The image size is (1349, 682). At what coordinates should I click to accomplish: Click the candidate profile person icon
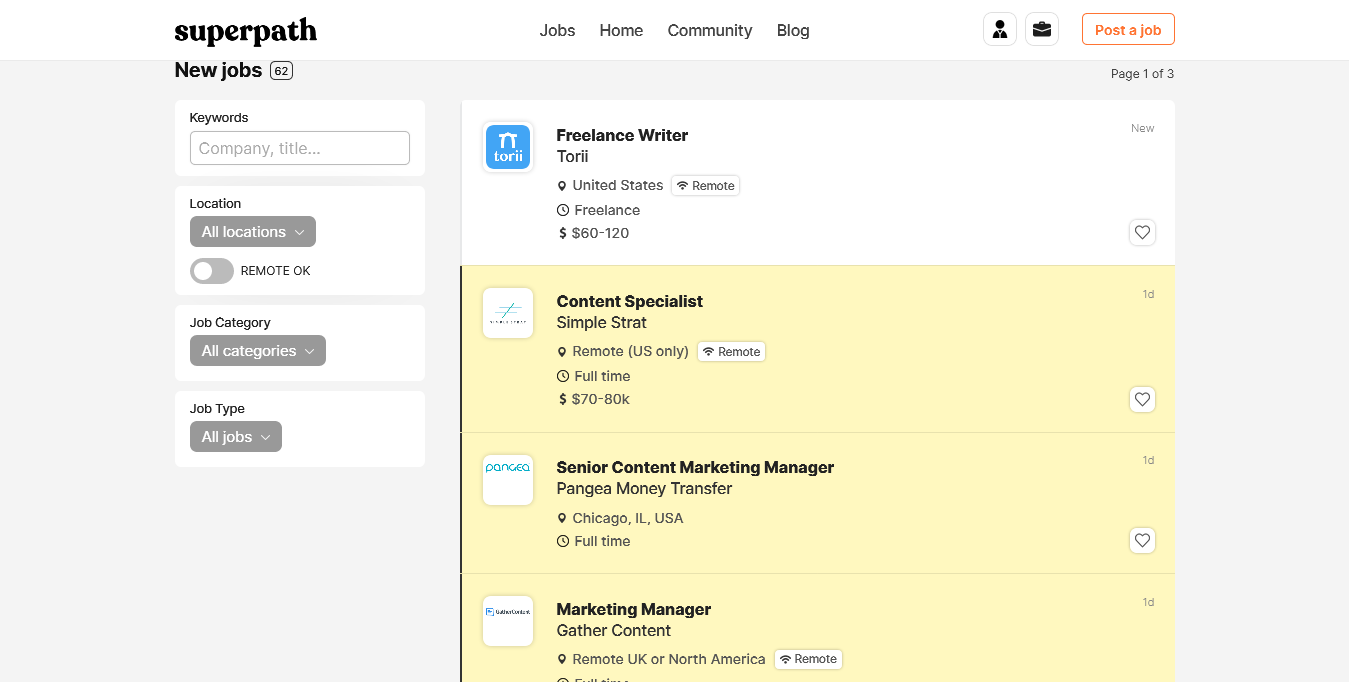(x=999, y=30)
